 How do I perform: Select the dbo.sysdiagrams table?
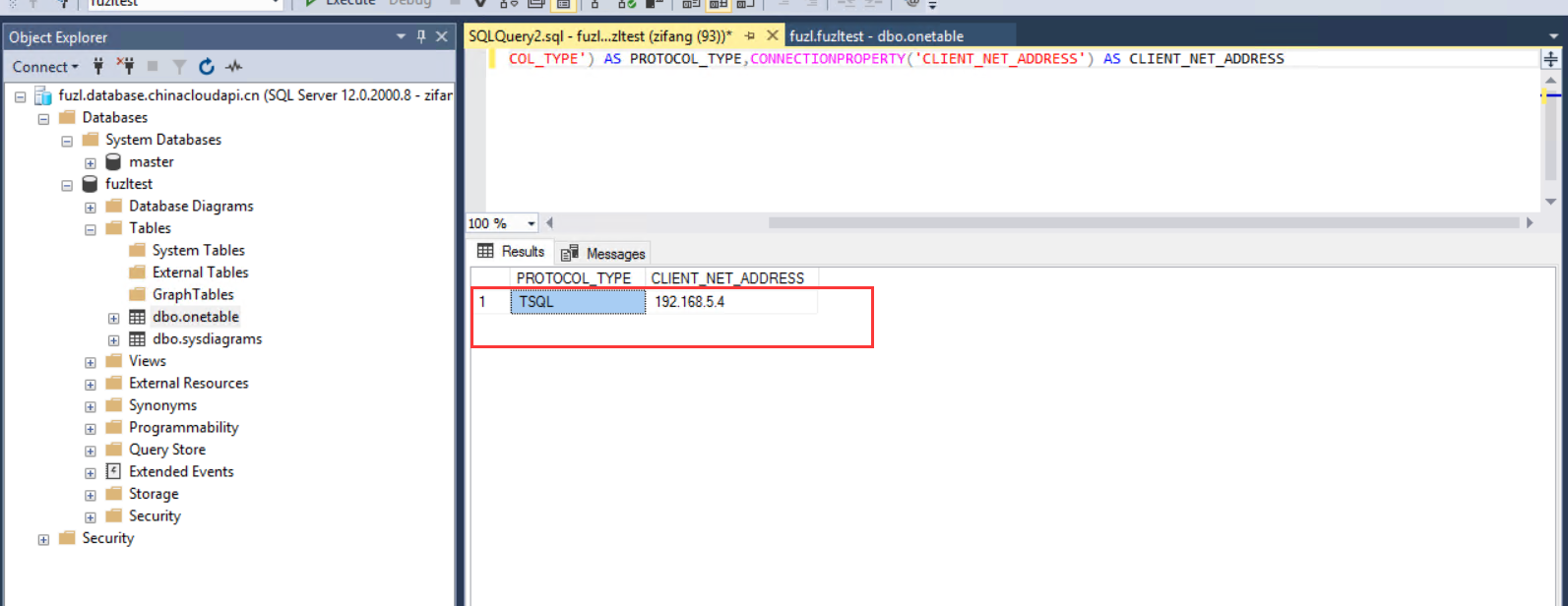point(207,339)
